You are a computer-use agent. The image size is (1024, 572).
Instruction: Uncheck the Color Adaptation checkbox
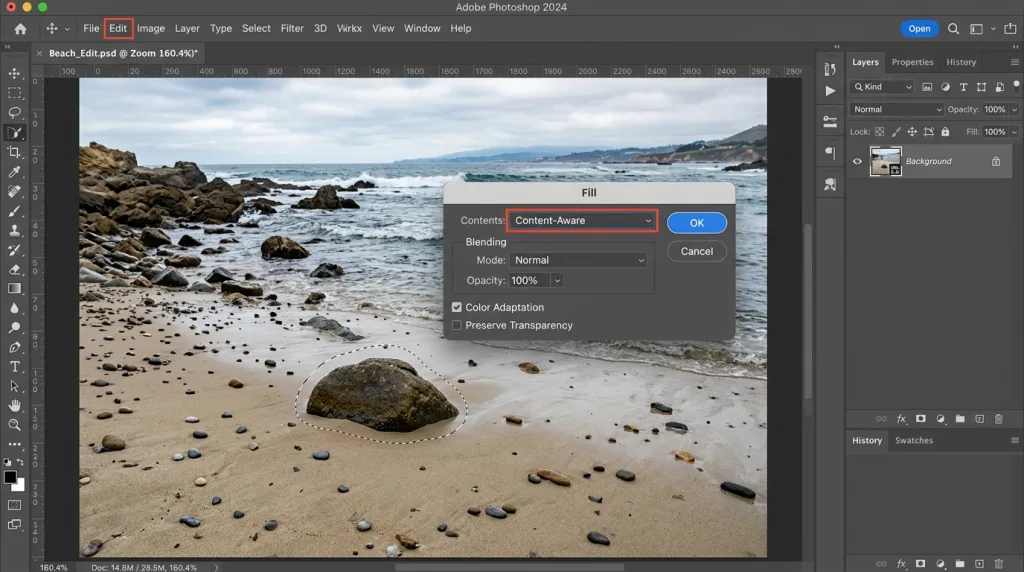tap(457, 307)
